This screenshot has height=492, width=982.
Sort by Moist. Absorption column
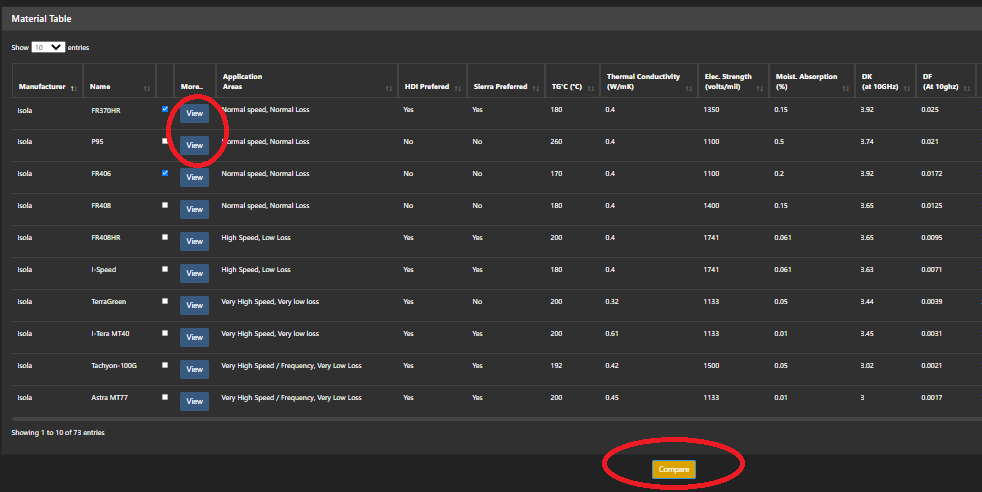tap(812, 81)
